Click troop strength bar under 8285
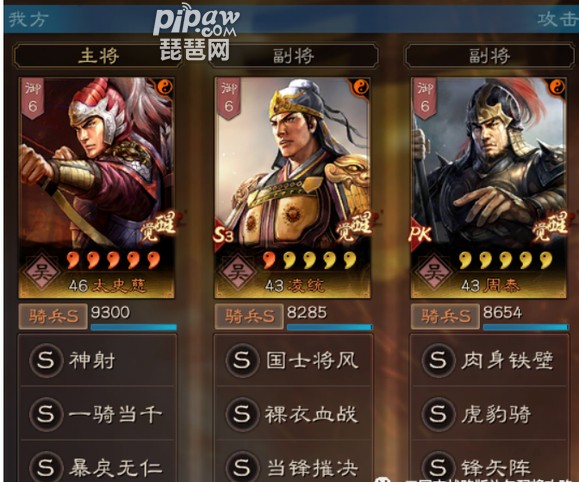The image size is (579, 482). point(330,327)
